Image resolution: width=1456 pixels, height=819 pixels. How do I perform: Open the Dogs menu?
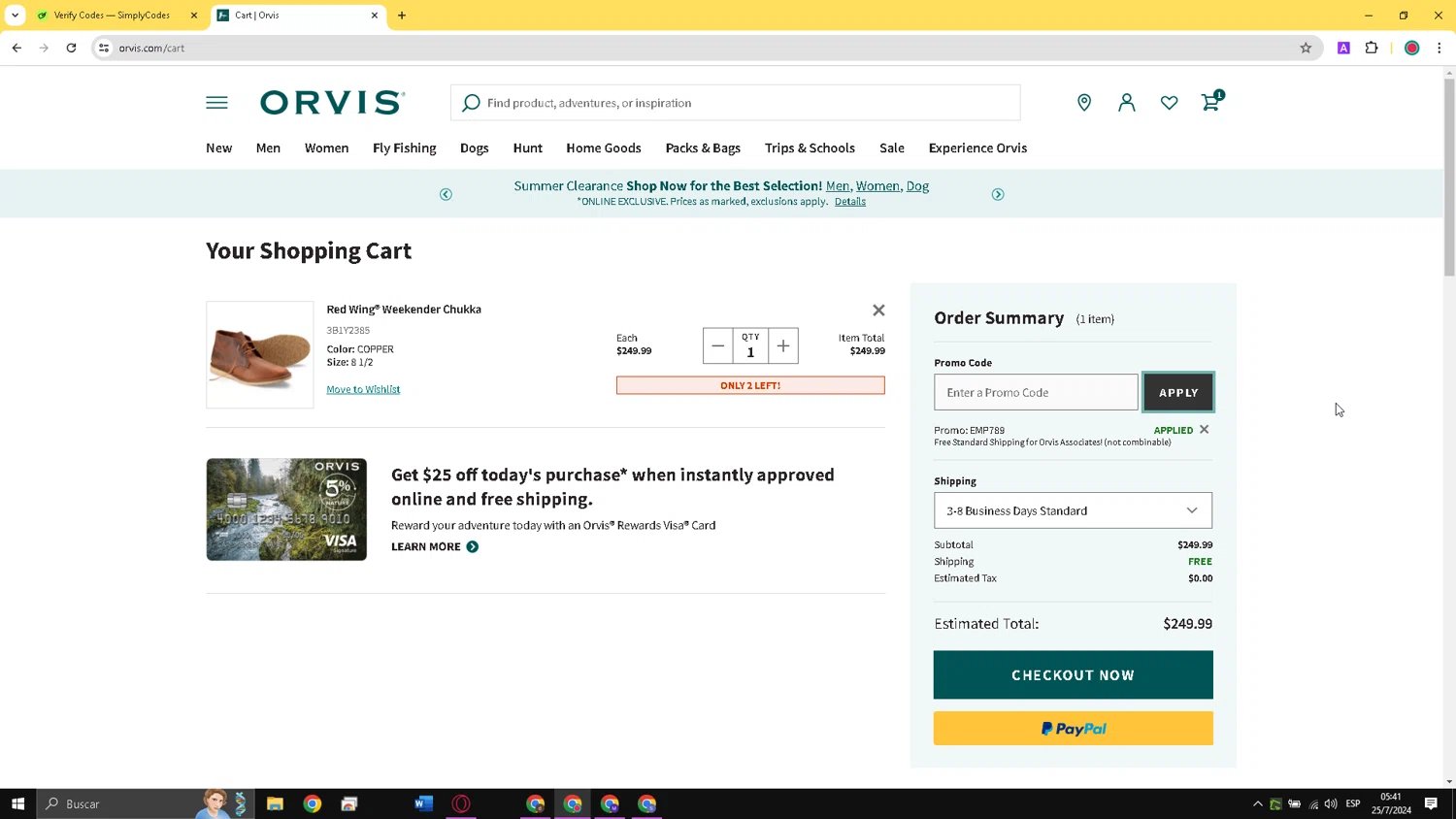(475, 148)
